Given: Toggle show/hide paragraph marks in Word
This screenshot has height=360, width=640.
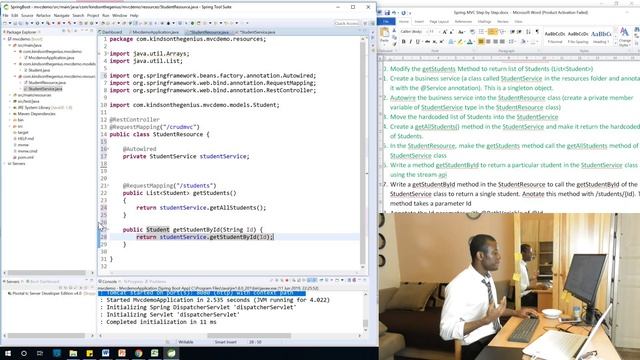Looking at the screenshot, I should tap(537, 31).
